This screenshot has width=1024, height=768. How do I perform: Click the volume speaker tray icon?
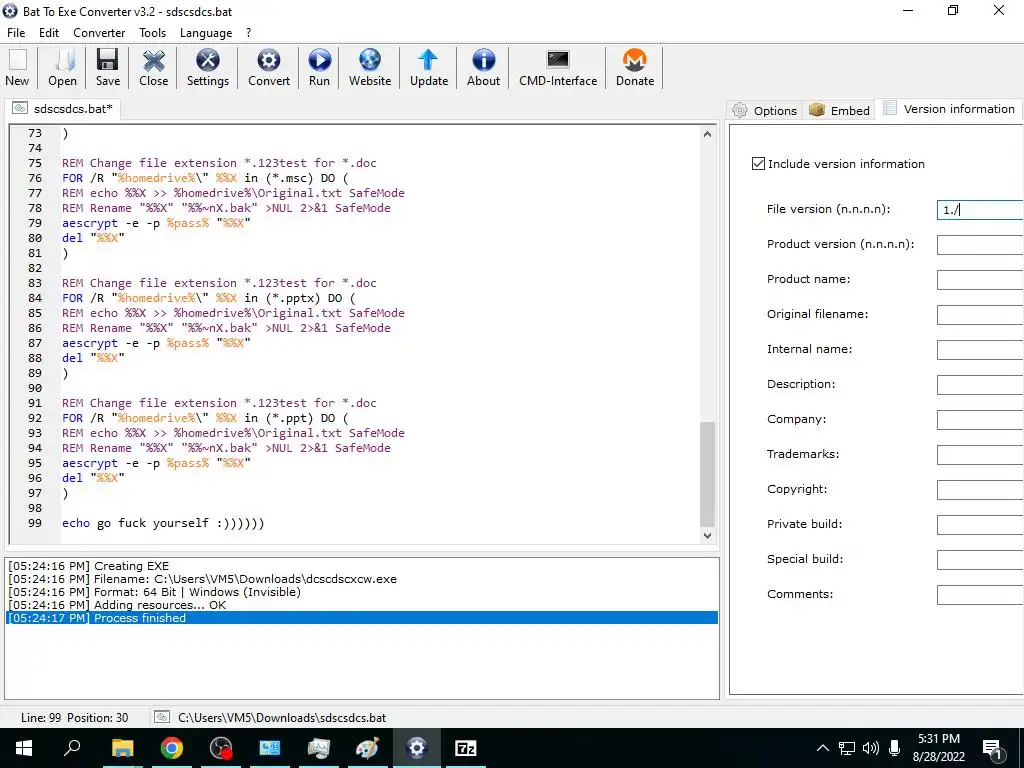point(871,748)
